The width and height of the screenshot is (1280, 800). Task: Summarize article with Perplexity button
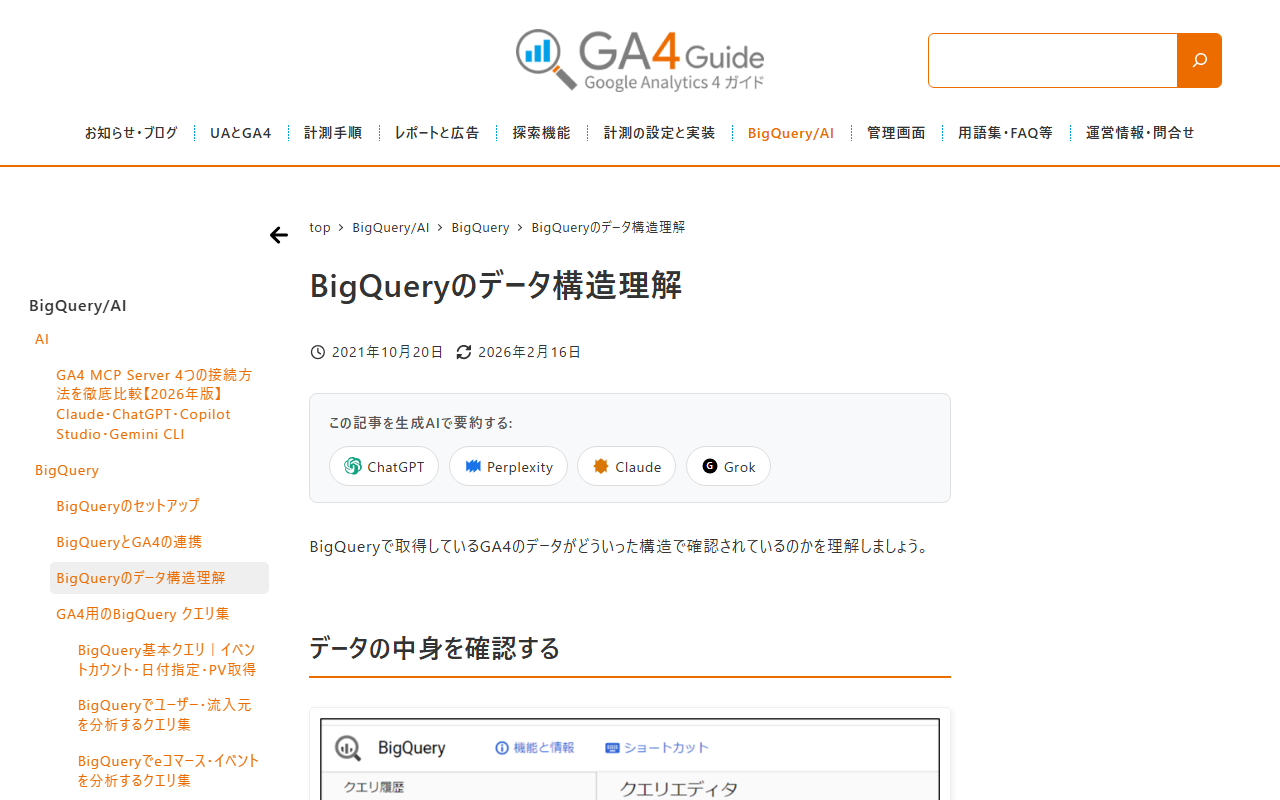click(x=508, y=466)
